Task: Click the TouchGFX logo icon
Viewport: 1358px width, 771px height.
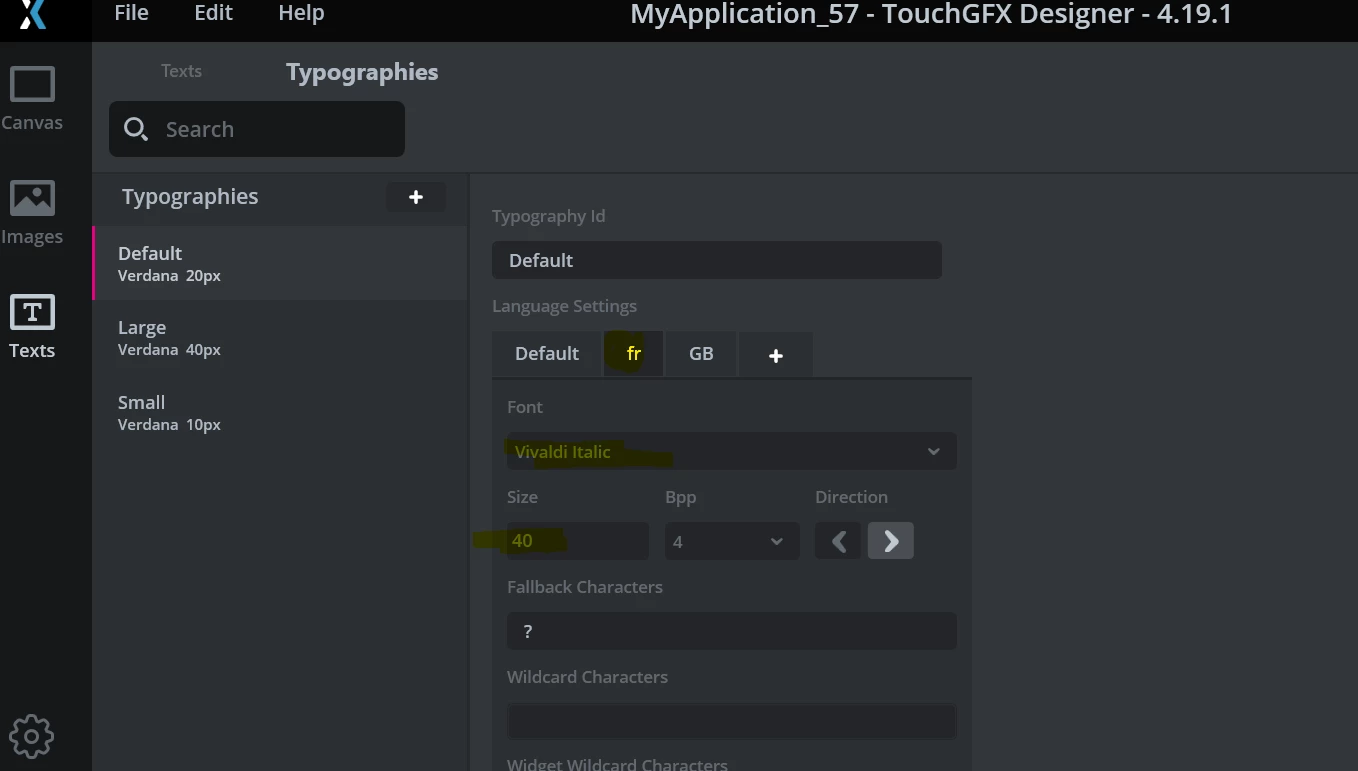Action: click(x=33, y=14)
